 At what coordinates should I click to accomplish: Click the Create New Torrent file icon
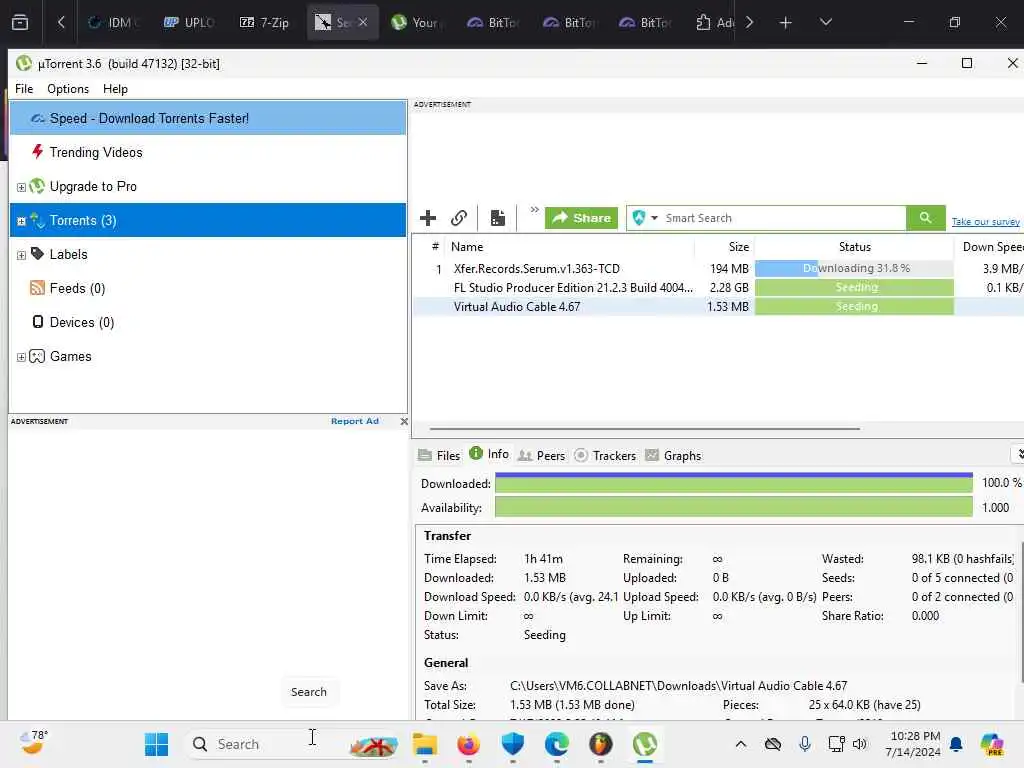(498, 218)
